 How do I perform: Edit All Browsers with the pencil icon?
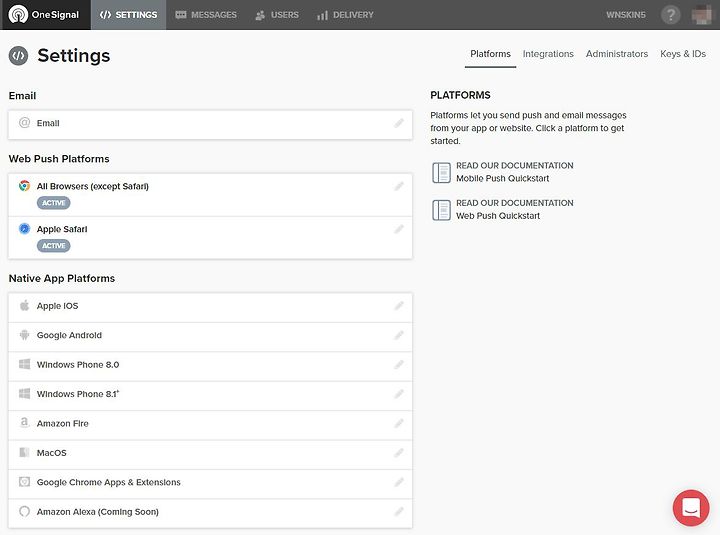coord(399,186)
